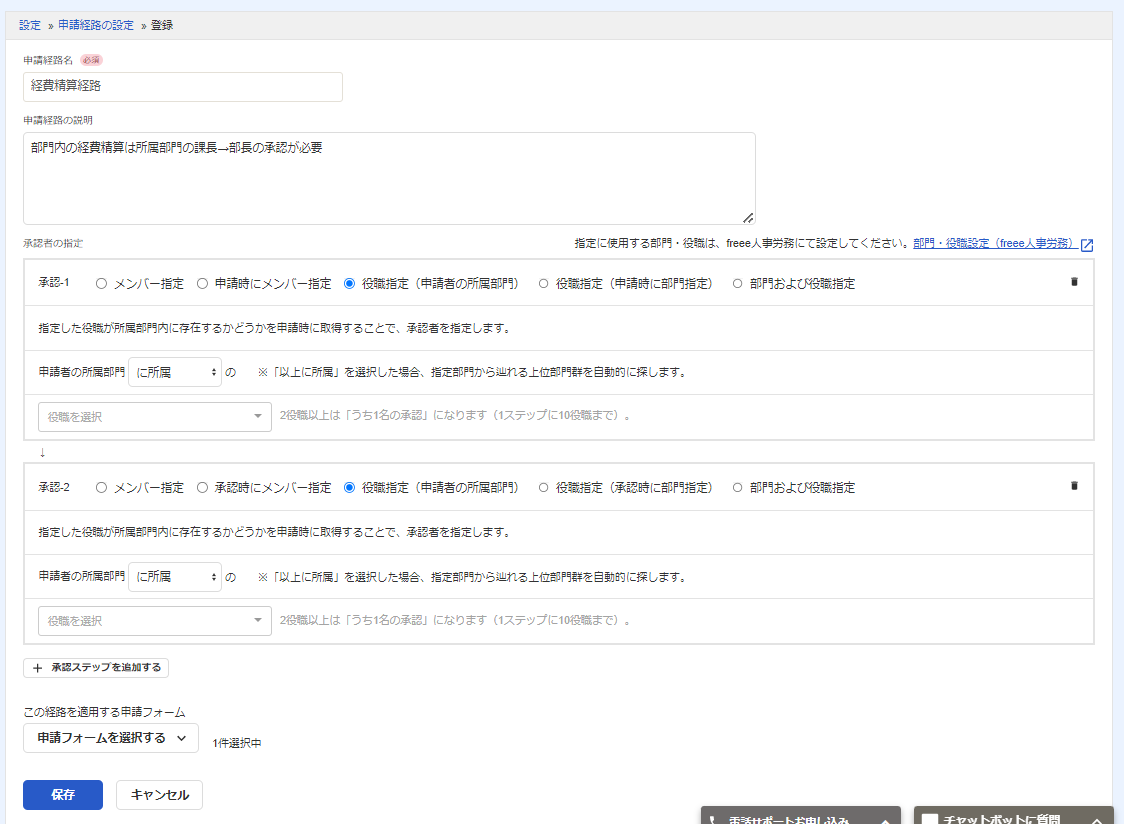Open the 役職を選択 dropdown in 承認-1
This screenshot has width=1124, height=824.
coord(155,417)
